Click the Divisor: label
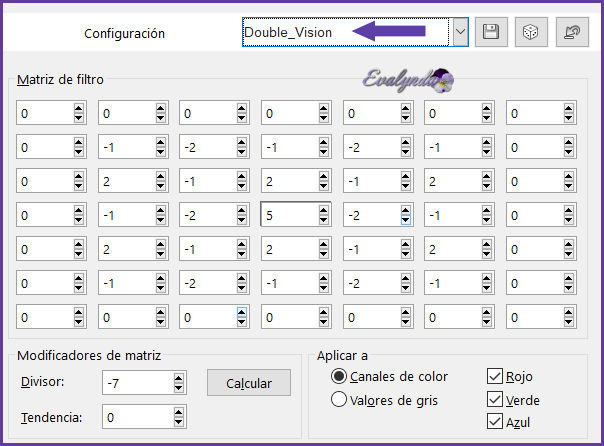This screenshot has width=604, height=446. point(43,382)
